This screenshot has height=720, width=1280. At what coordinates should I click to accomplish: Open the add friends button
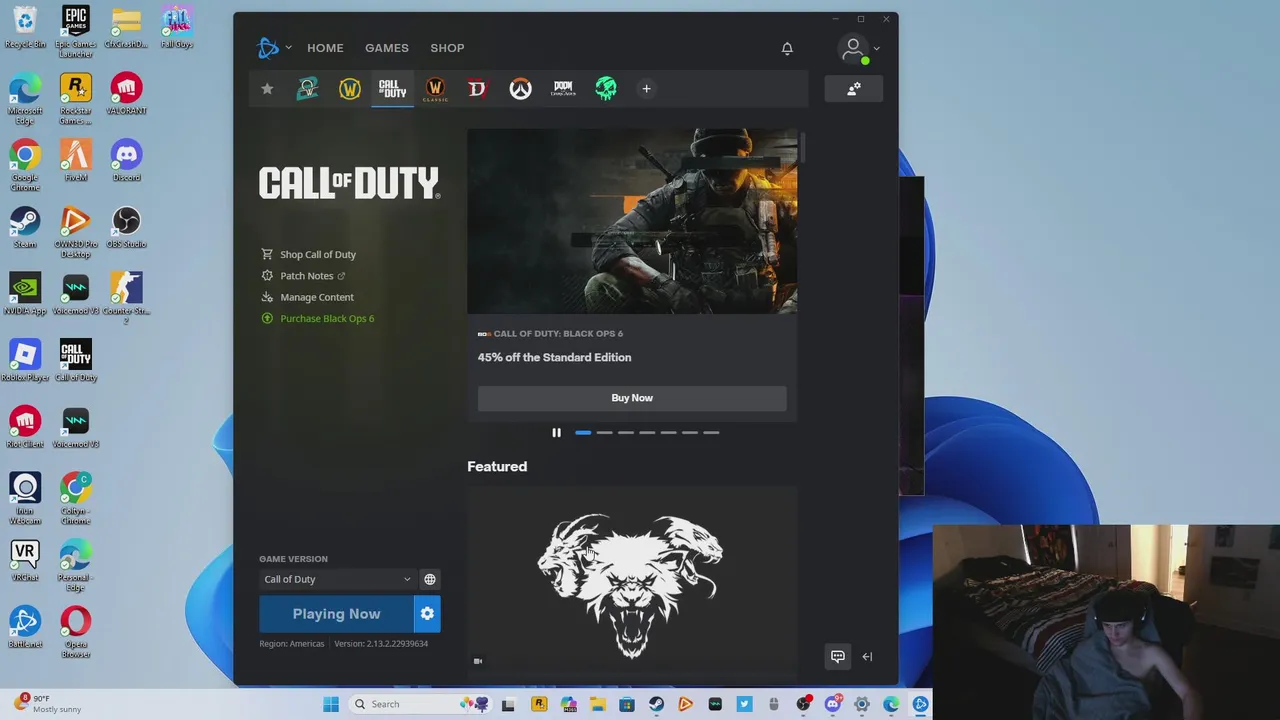click(x=854, y=89)
